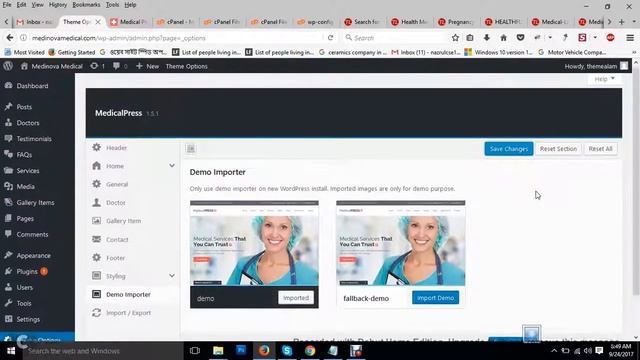
Task: Open File Explorer from taskbar
Action: pyautogui.click(x=218, y=351)
